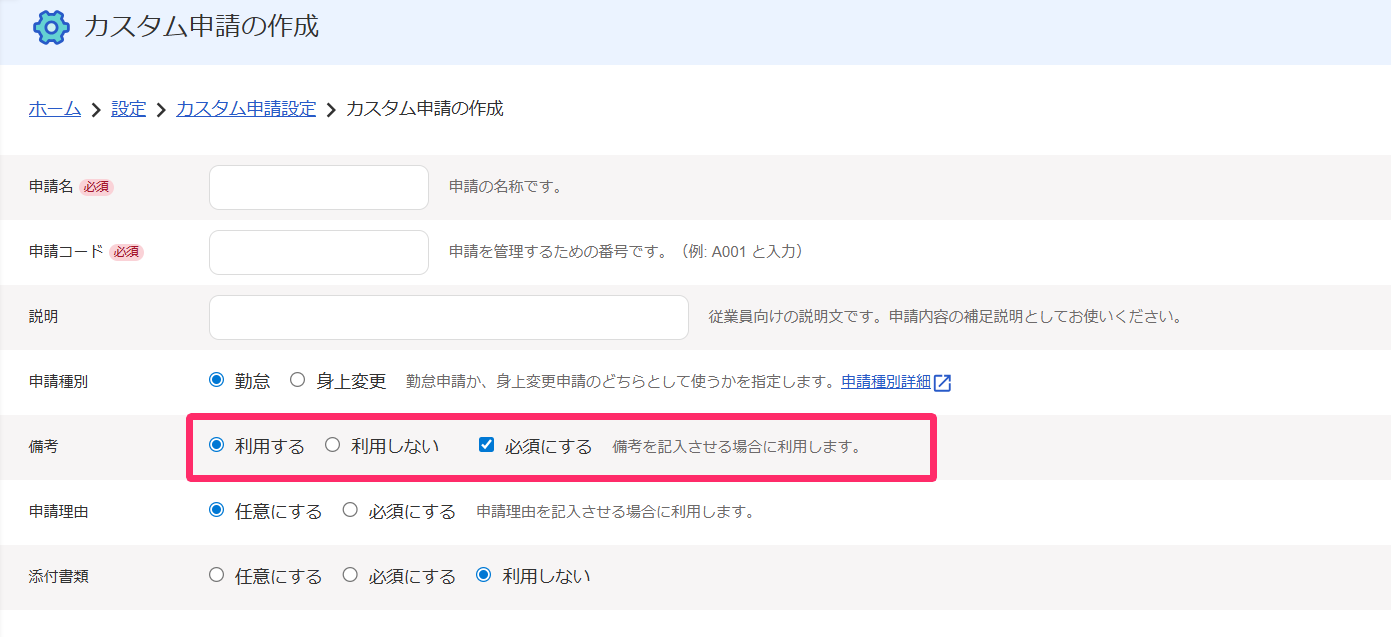Click the external-link icon next to 申請種別詳細
Screen dimensions: 1391x637
[x=942, y=382]
